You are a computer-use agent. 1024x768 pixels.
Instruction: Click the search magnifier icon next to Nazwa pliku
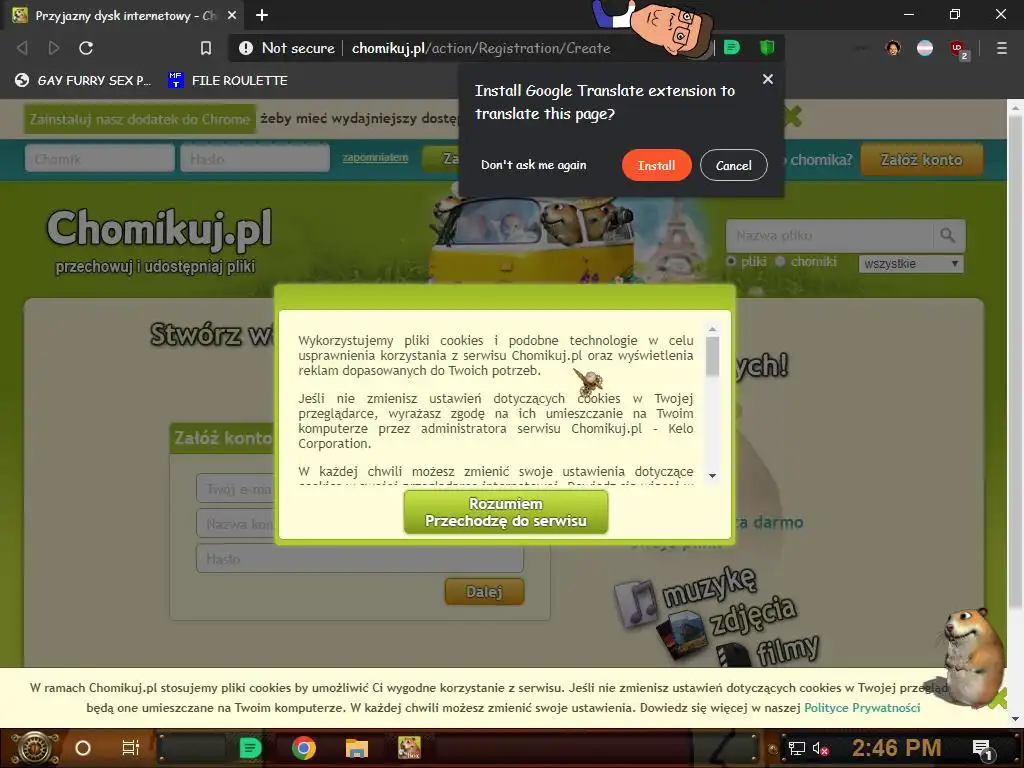(x=948, y=235)
